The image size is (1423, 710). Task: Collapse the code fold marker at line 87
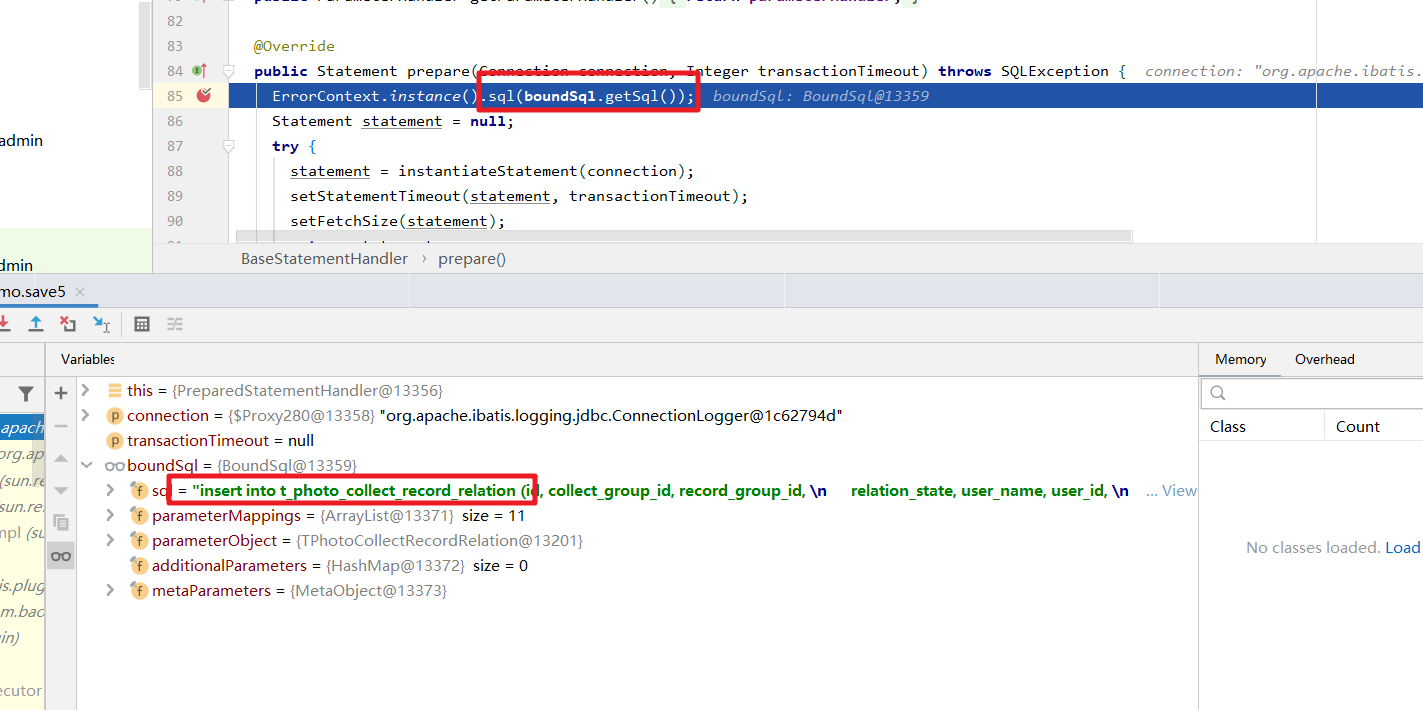[228, 146]
